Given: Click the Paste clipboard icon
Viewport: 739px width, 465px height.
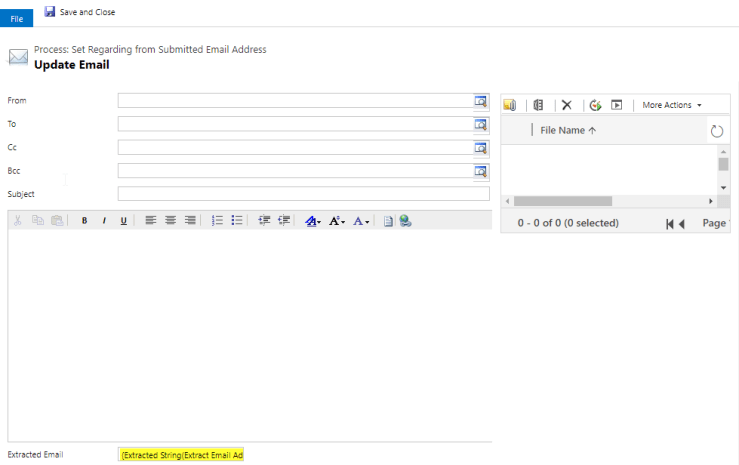Looking at the screenshot, I should tap(57, 220).
